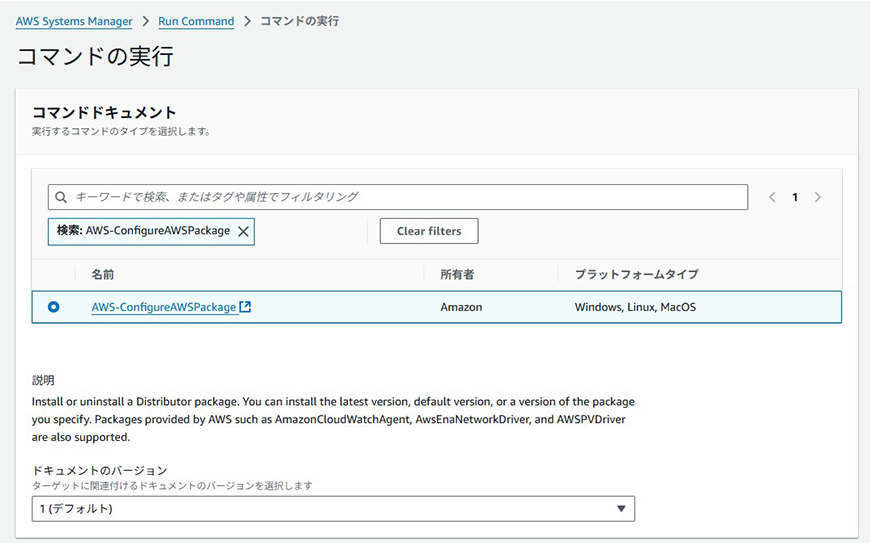
Task: Click the 名前 column header
Action: click(103, 274)
